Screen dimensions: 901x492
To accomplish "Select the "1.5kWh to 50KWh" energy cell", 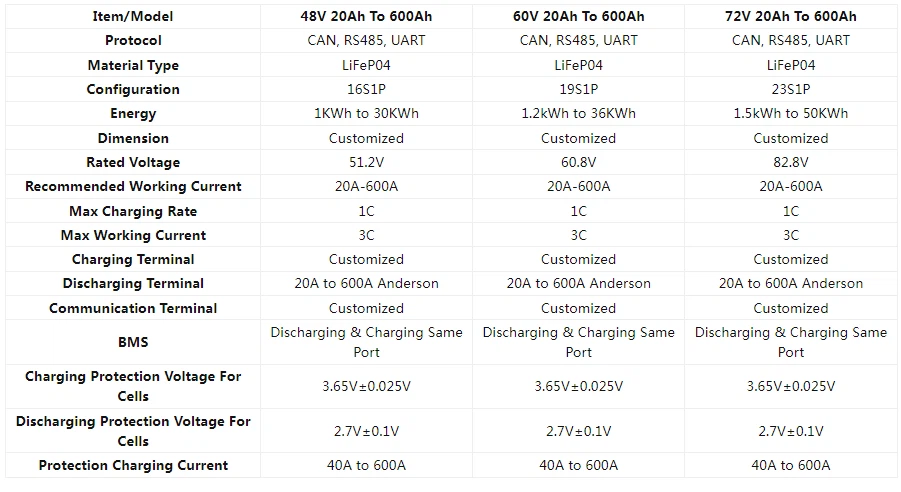I will tap(790, 113).
